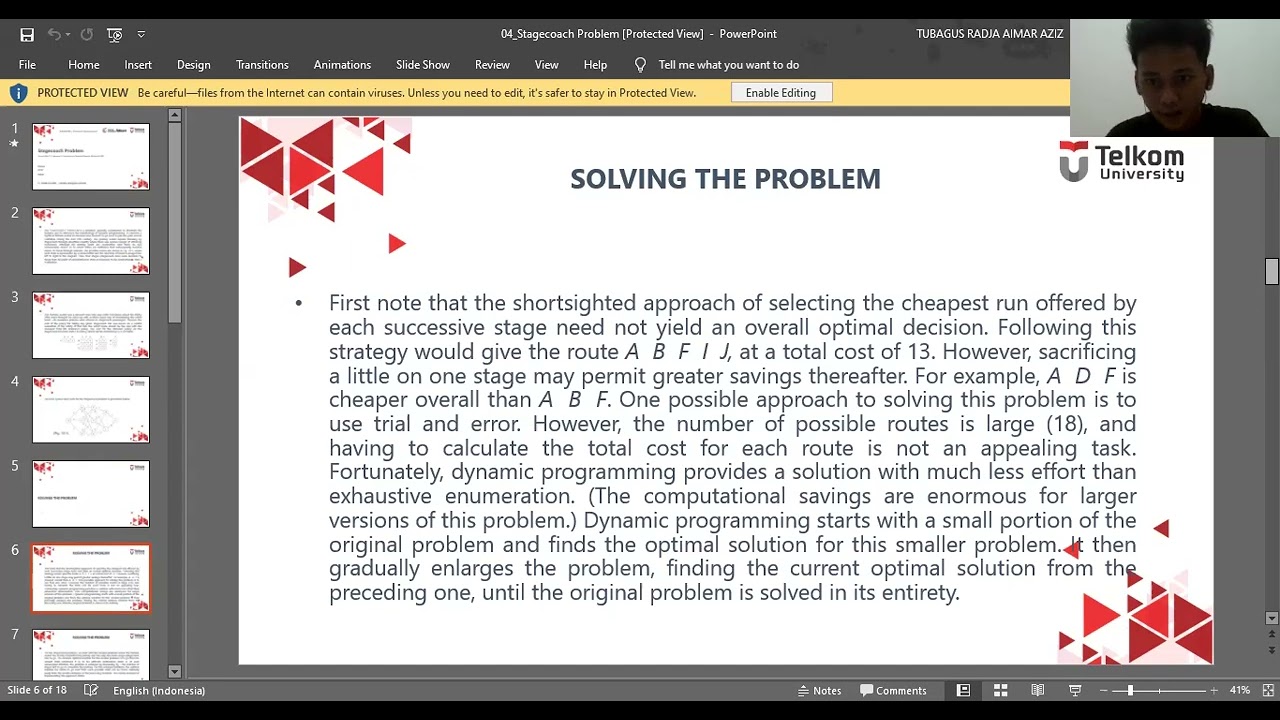Click the Undo arrow in the toolbar
The height and width of the screenshot is (720, 1280).
point(53,34)
